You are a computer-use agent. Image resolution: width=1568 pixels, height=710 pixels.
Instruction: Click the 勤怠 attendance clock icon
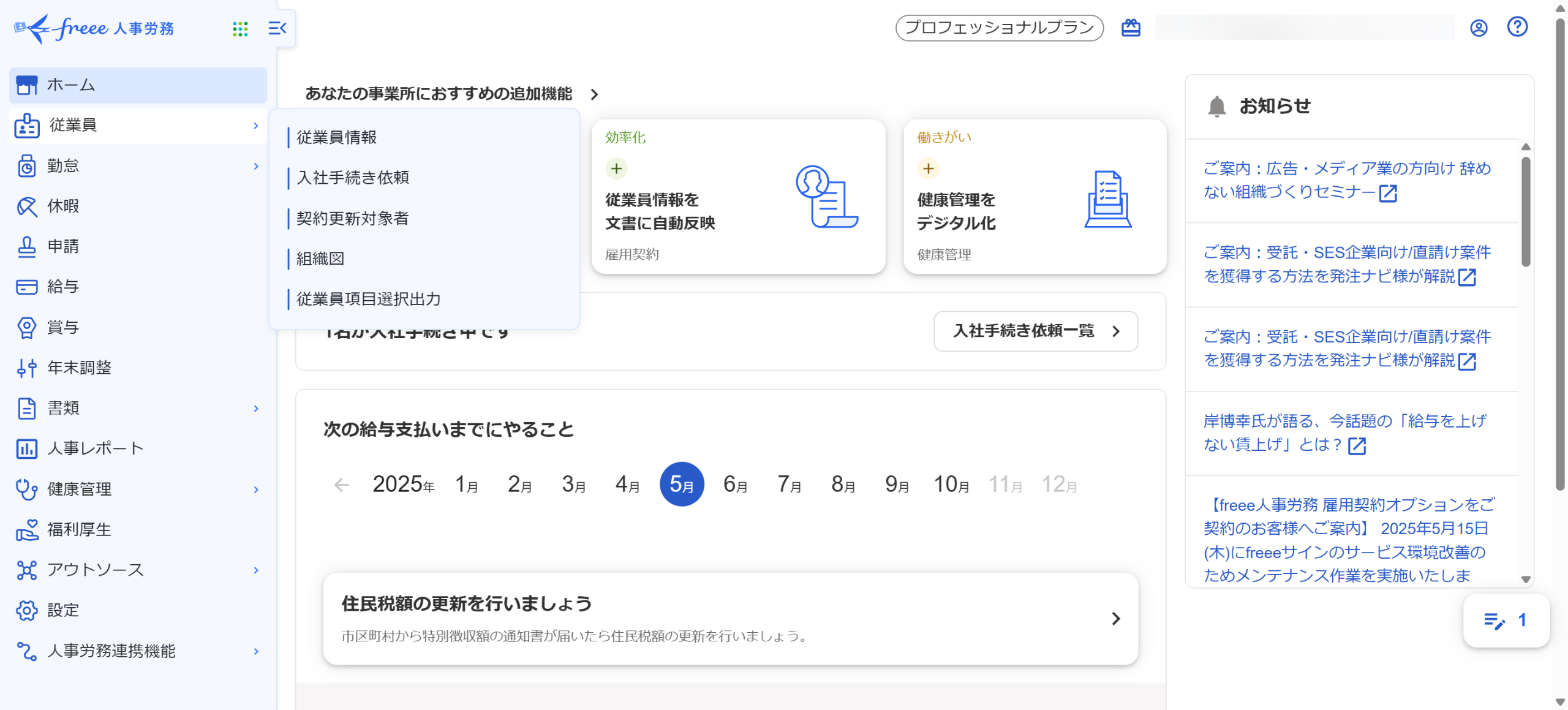(x=26, y=166)
